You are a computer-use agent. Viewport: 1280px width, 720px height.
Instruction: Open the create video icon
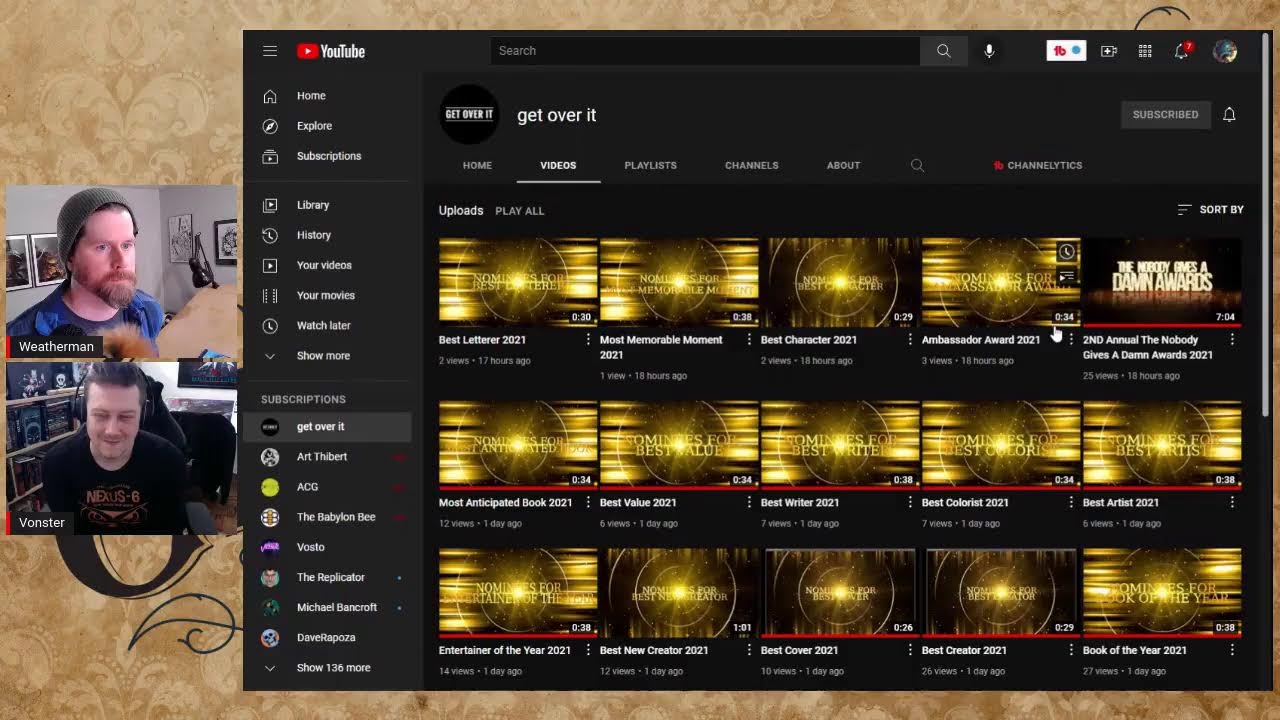pyautogui.click(x=1109, y=51)
